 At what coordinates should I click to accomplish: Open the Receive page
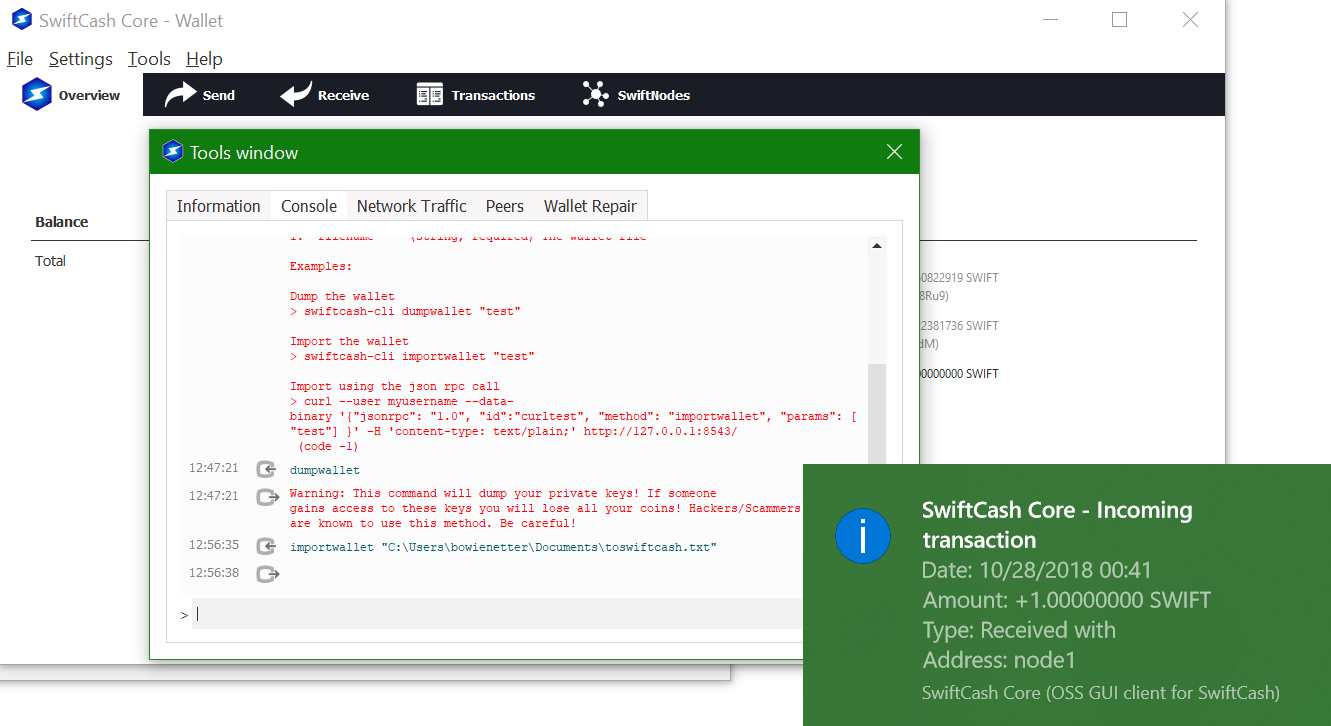tap(325, 95)
